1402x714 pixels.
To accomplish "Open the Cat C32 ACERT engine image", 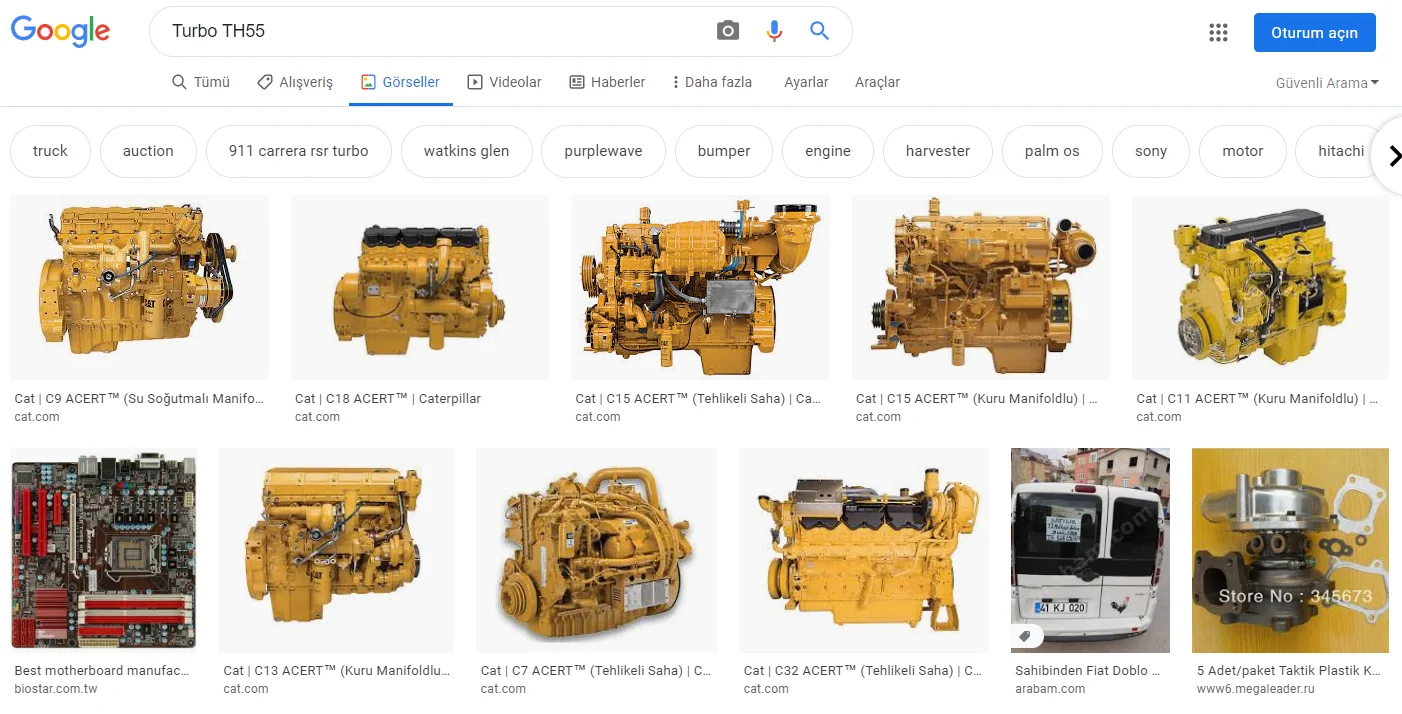I will coord(864,550).
